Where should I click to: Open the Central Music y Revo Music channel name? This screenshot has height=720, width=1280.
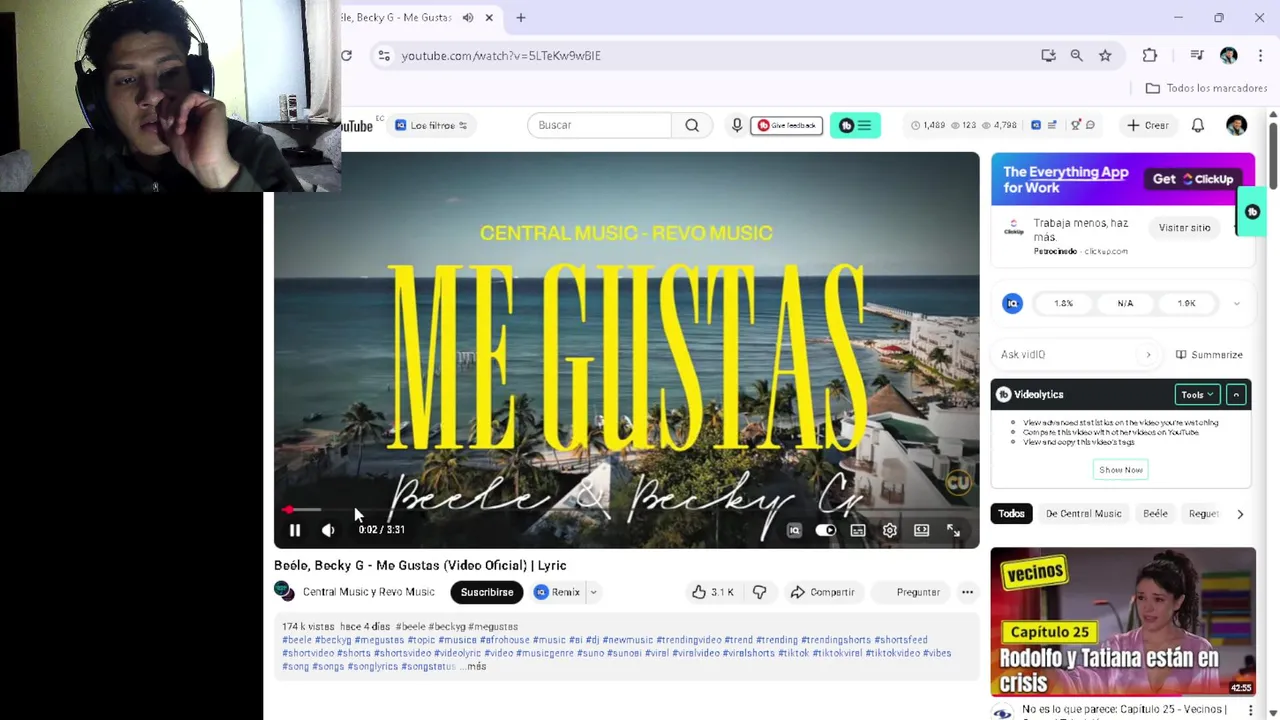(369, 592)
